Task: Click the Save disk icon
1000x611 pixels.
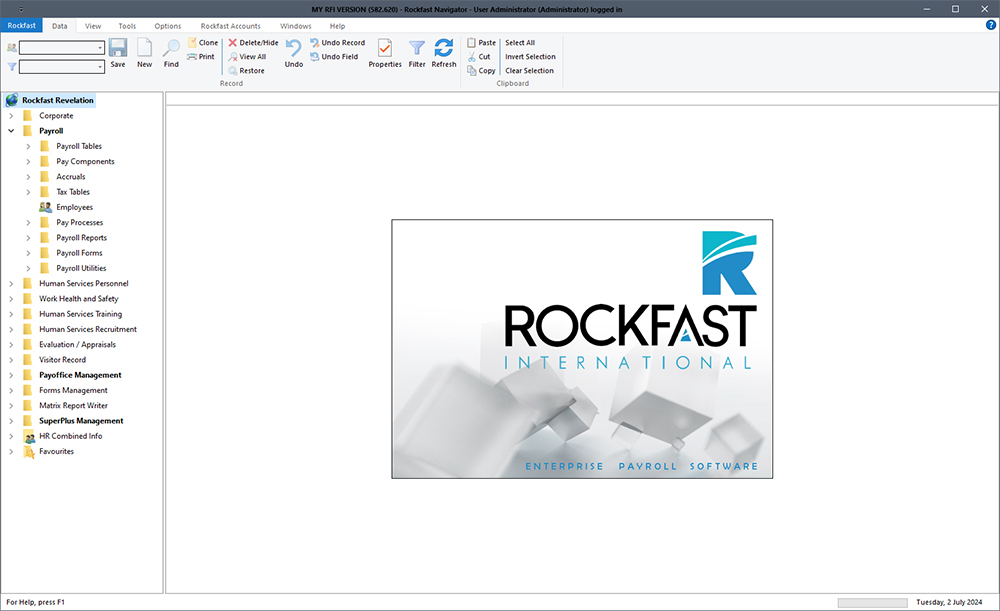Action: [118, 48]
